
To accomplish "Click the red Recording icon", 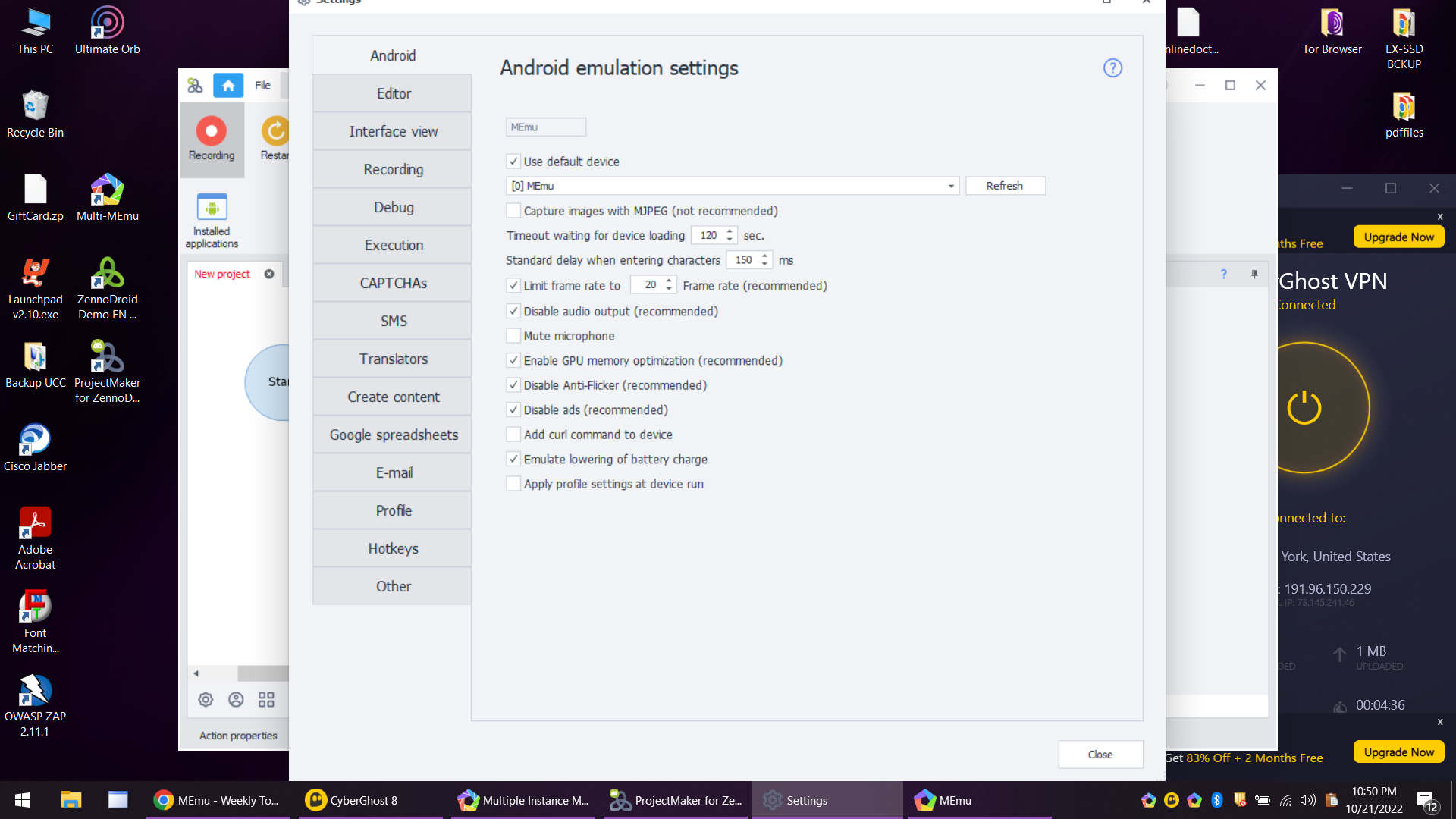I will (x=211, y=131).
